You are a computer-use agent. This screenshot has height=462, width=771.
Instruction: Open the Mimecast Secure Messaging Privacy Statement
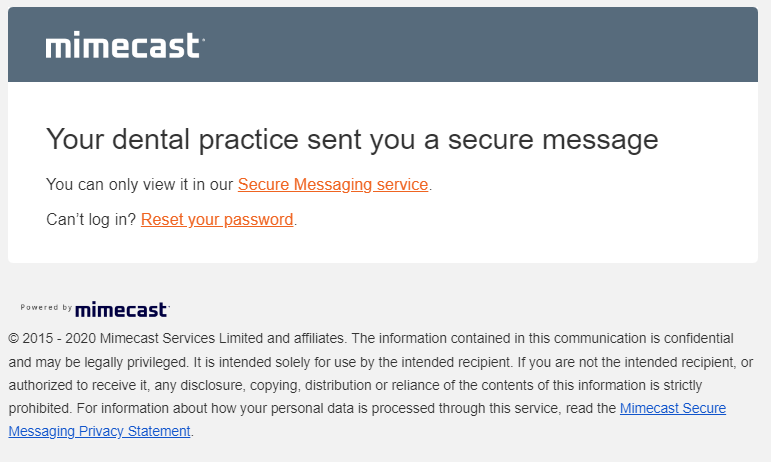[x=672, y=408]
